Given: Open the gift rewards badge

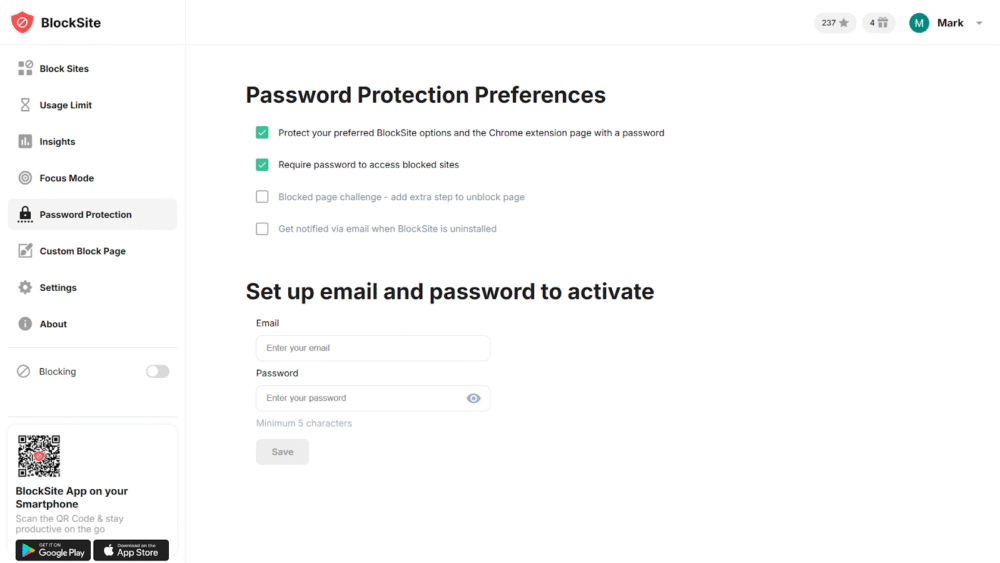Looking at the screenshot, I should point(878,23).
